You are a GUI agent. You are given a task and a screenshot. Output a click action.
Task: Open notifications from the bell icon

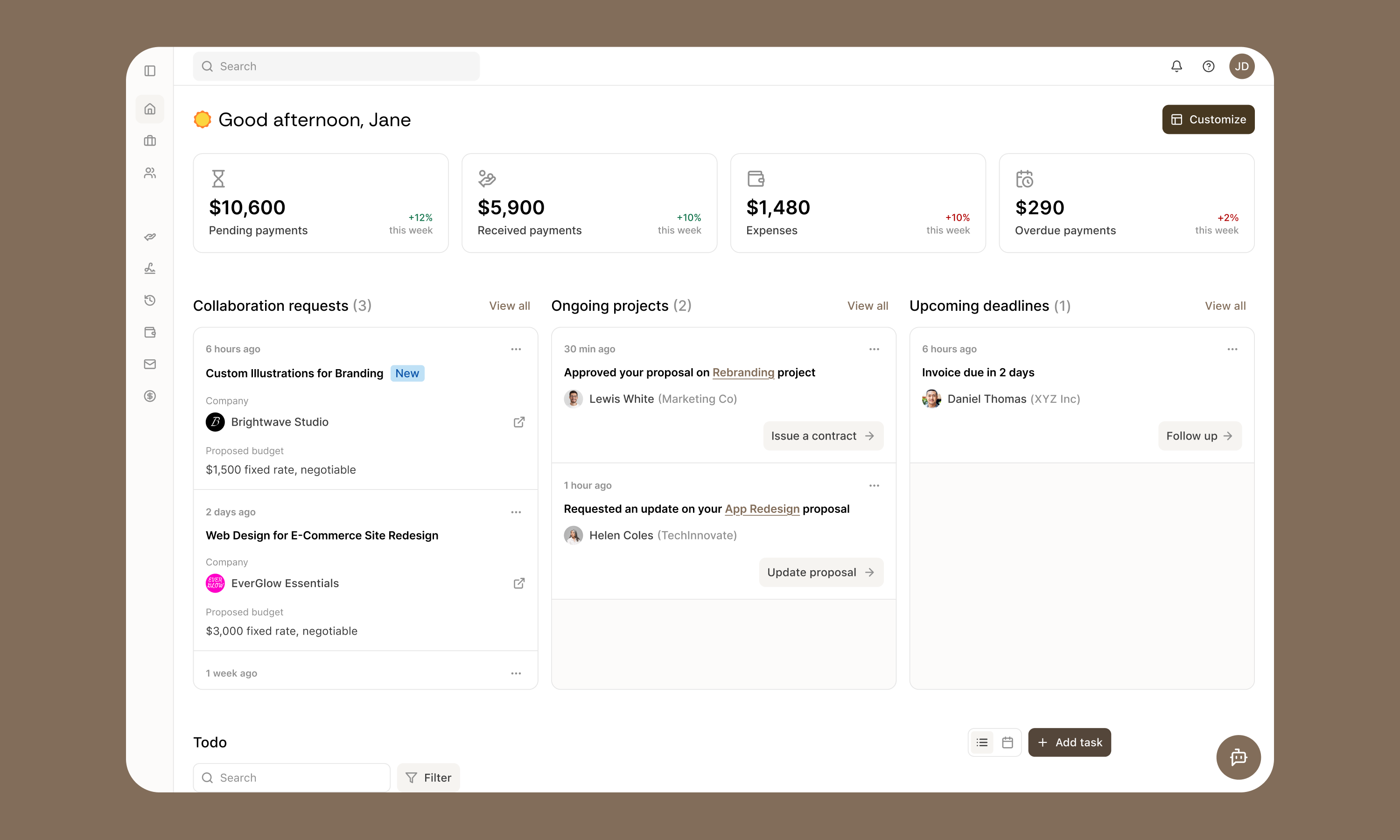[1176, 66]
